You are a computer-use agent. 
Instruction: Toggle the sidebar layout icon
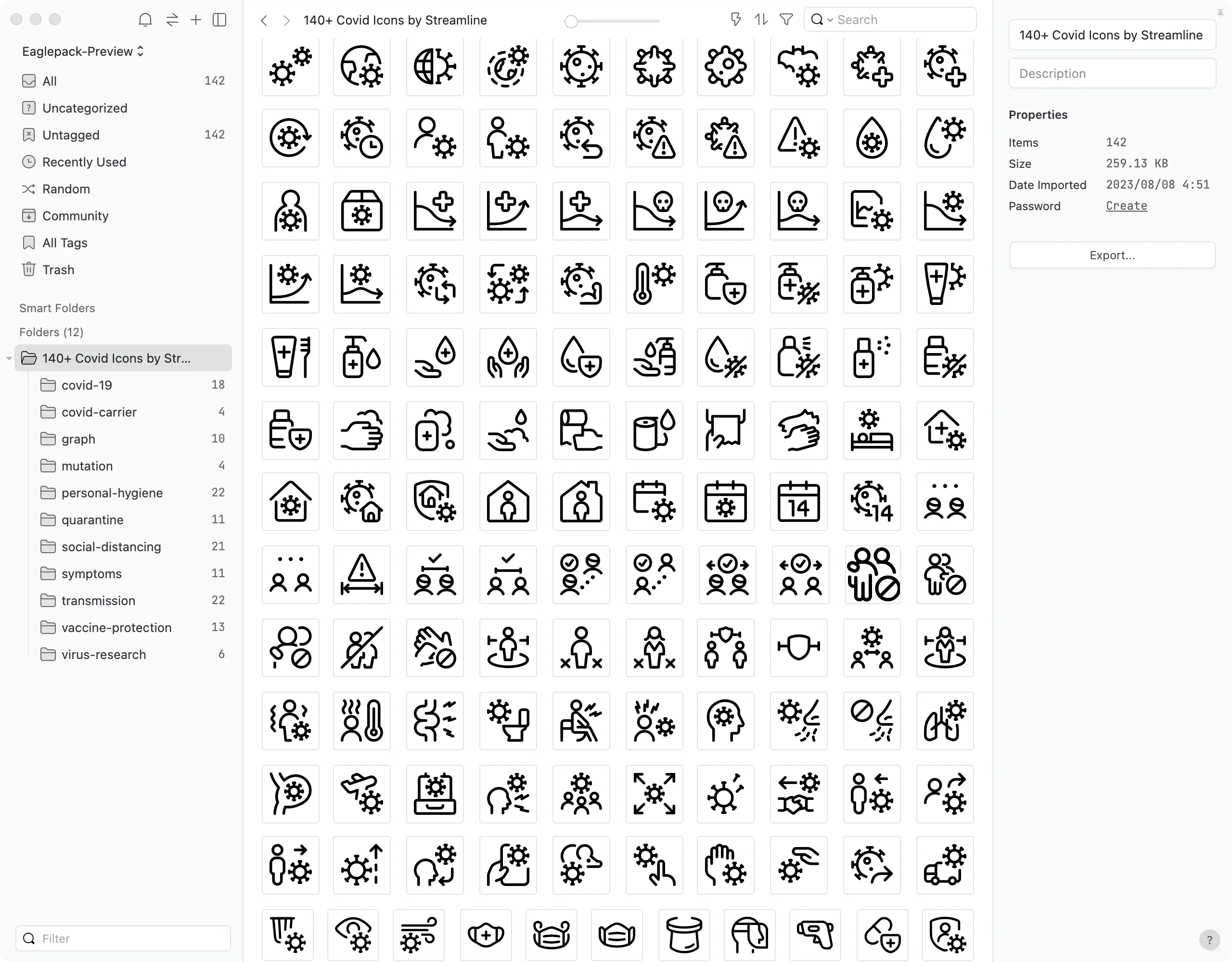click(x=219, y=20)
